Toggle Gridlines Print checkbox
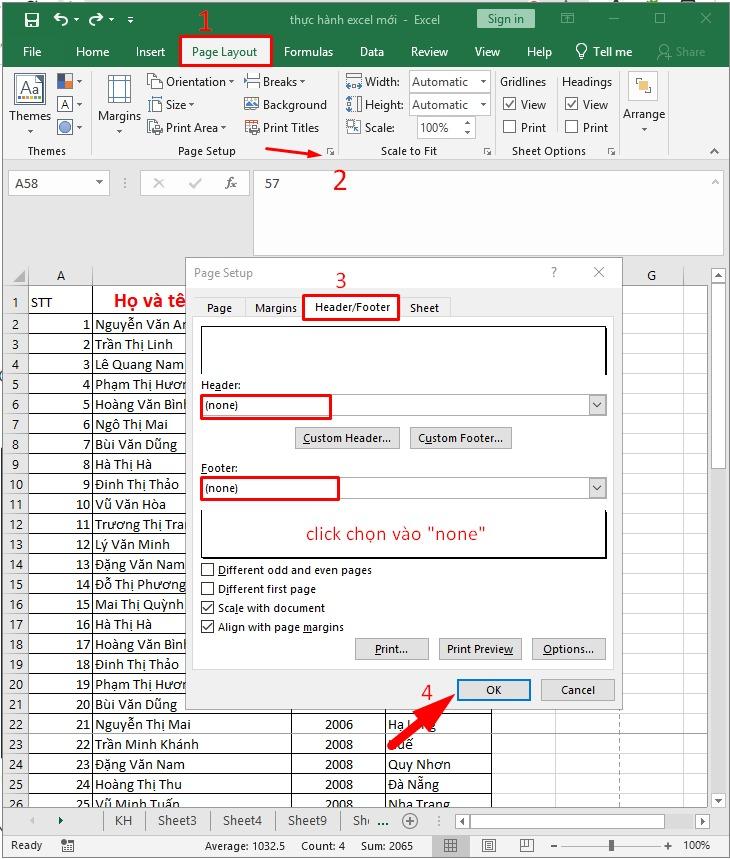Viewport: 730px width, 859px height. click(509, 127)
